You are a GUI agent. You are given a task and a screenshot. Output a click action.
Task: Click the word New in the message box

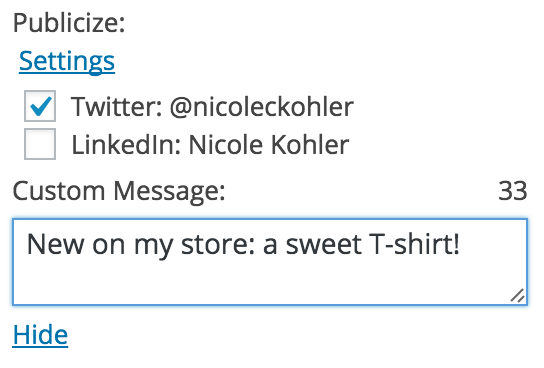tap(56, 244)
